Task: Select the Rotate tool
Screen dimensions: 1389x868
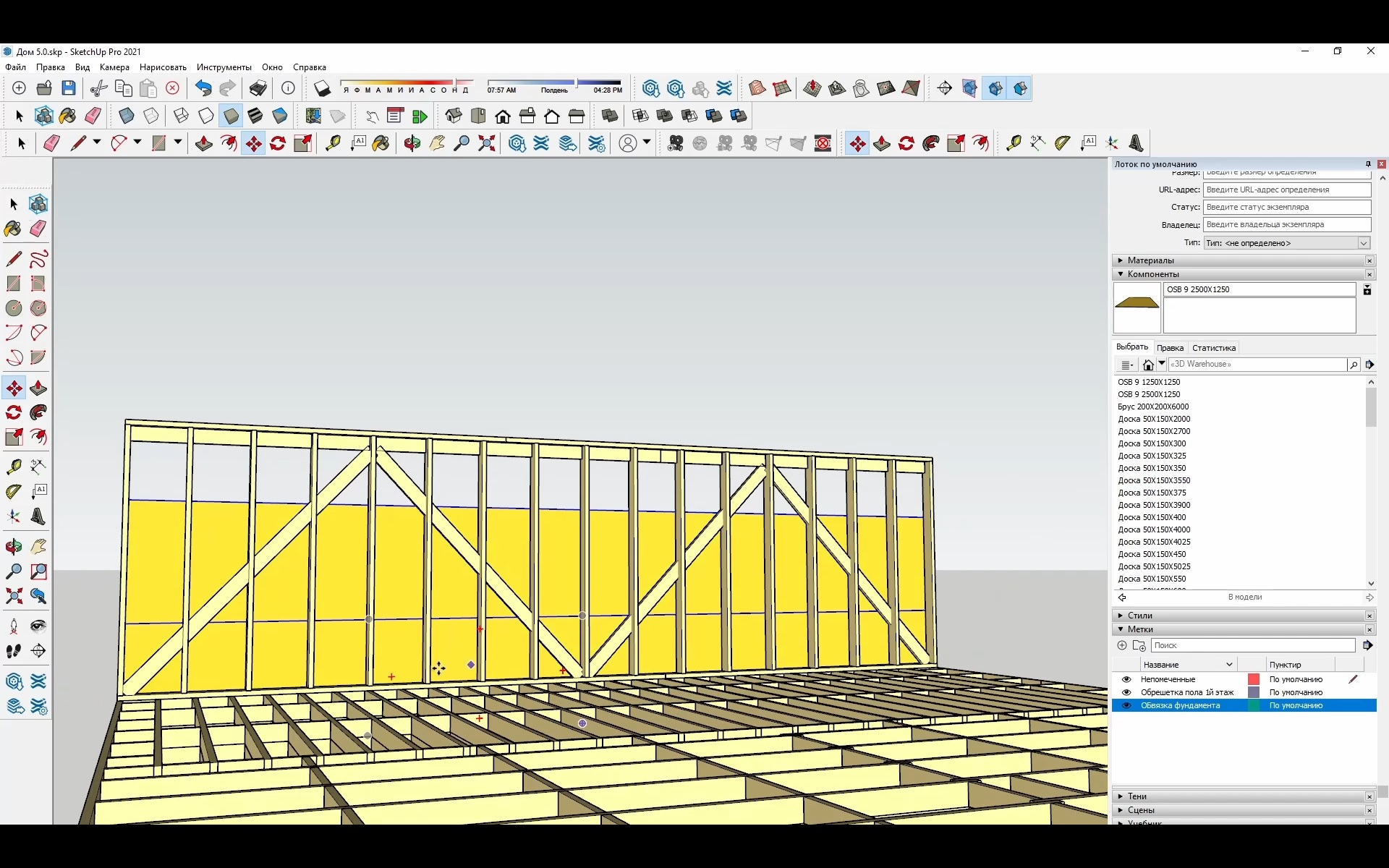Action: click(277, 143)
